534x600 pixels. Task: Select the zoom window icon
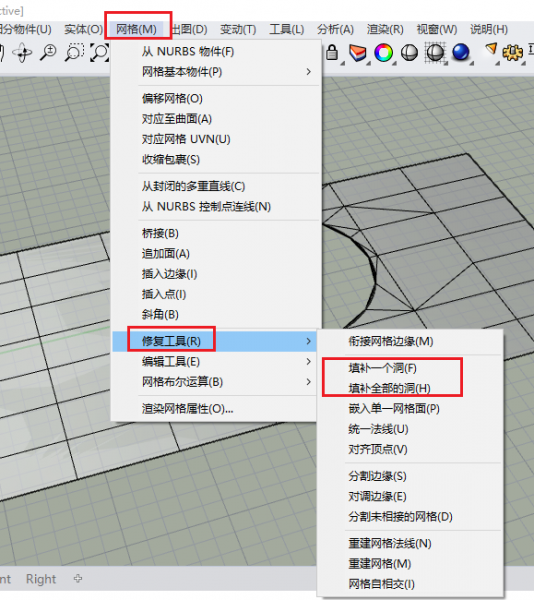[x=74, y=52]
